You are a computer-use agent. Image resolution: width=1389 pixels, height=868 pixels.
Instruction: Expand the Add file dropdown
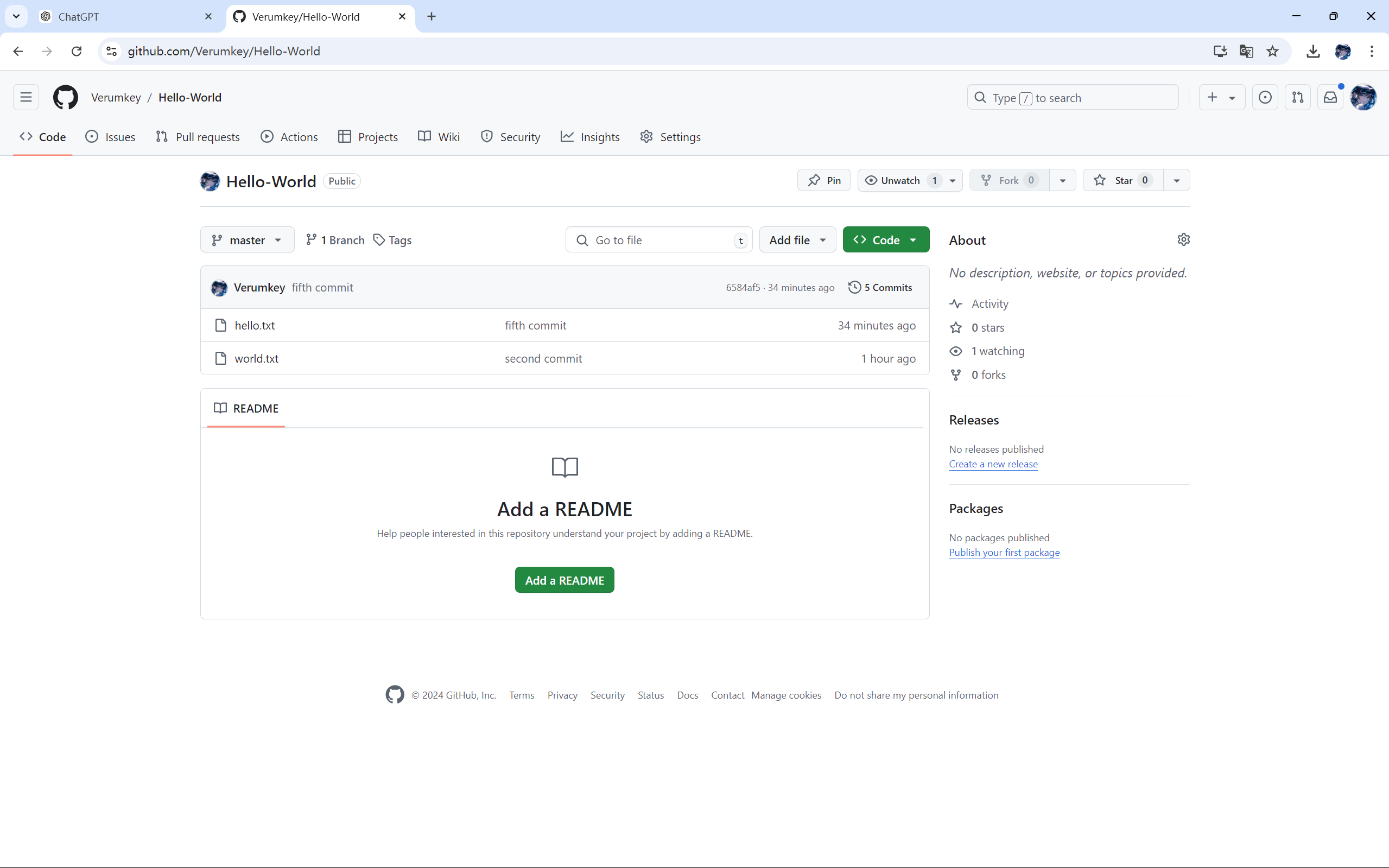pyautogui.click(x=798, y=240)
